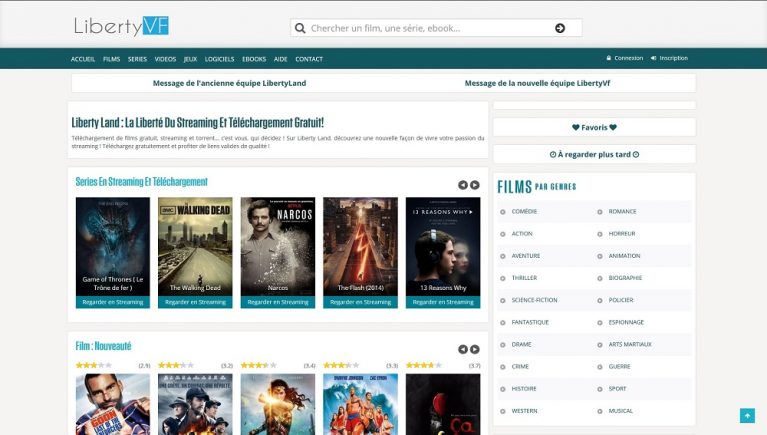Select the HISTOIRE genre
This screenshot has height=435, width=767.
click(524, 389)
